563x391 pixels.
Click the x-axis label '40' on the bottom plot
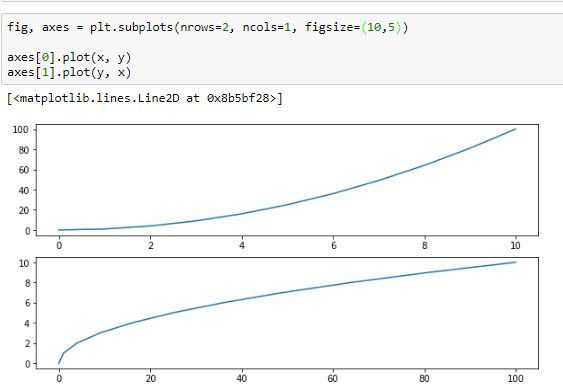tap(242, 378)
